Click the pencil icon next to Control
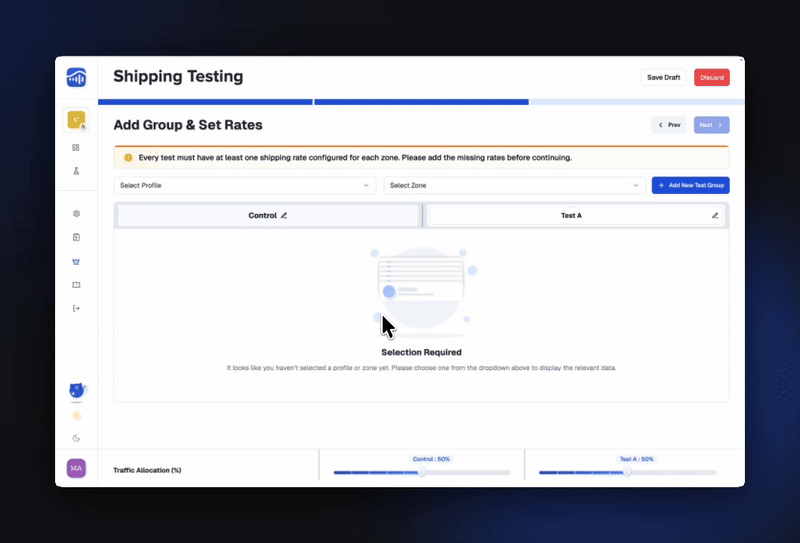The width and height of the screenshot is (800, 543). (284, 215)
